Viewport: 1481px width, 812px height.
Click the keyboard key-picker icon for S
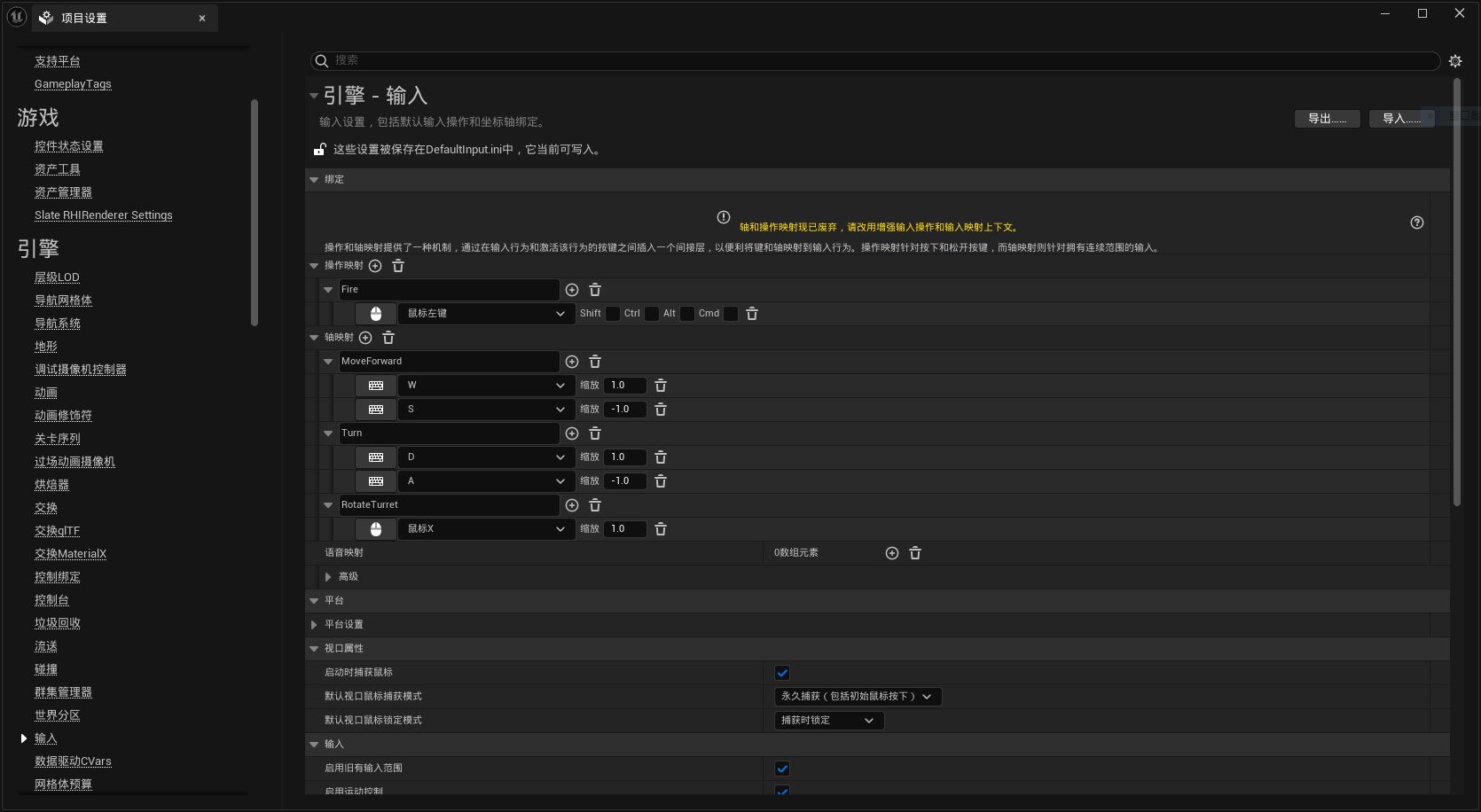click(376, 410)
